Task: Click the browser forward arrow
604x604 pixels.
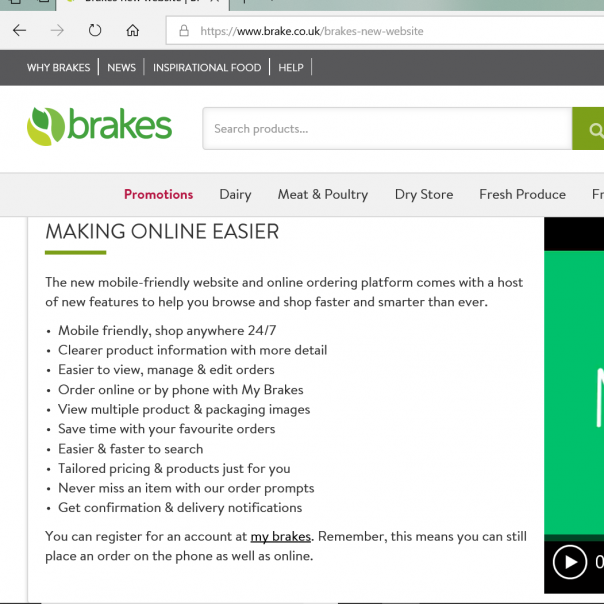Action: 57,31
